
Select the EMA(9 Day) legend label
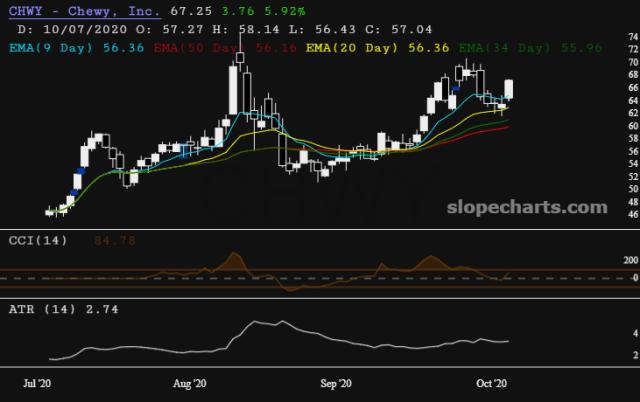click(x=48, y=47)
